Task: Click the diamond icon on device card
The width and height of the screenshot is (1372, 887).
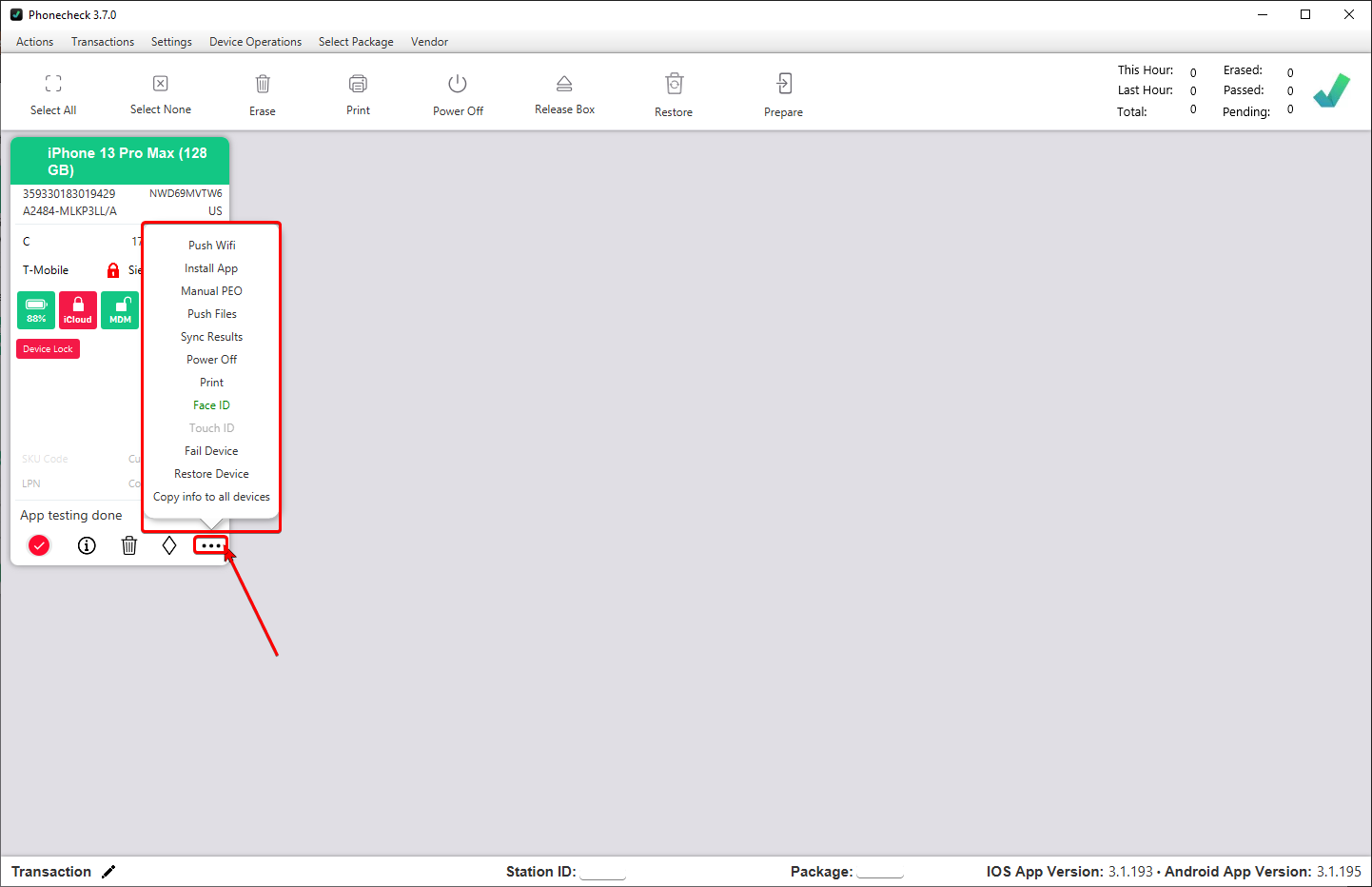Action: click(169, 545)
